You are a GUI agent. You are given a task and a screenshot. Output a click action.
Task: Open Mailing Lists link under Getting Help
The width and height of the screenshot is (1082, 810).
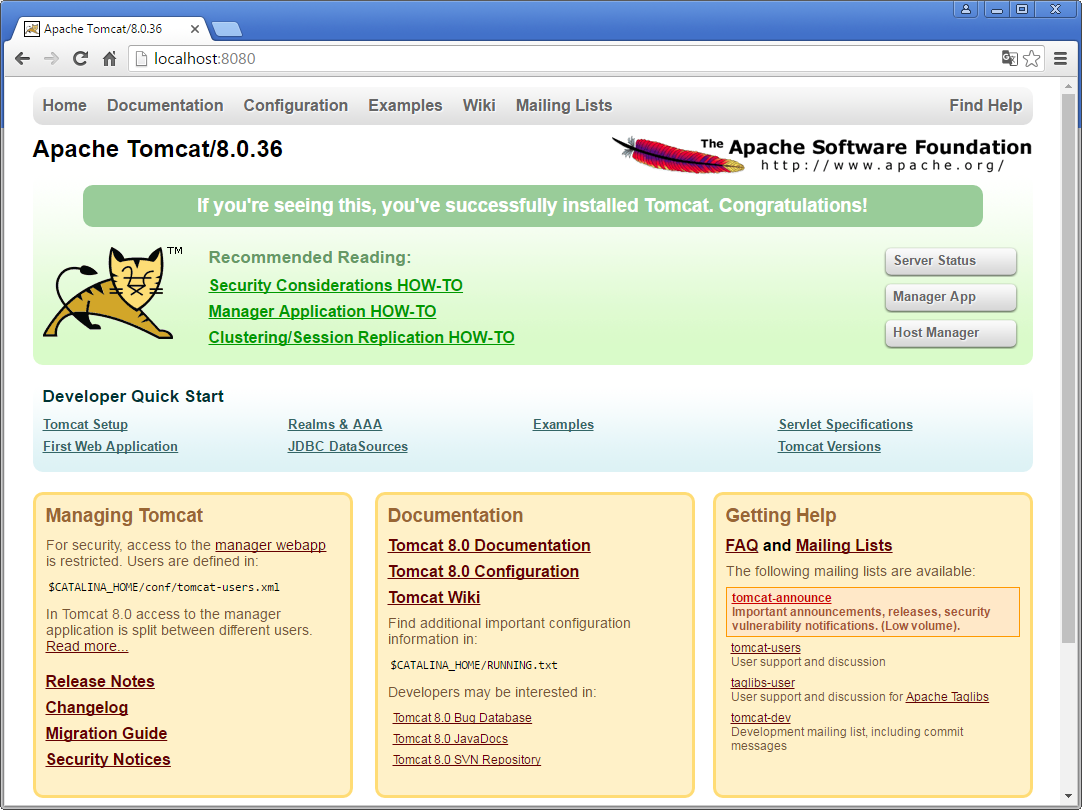(844, 546)
